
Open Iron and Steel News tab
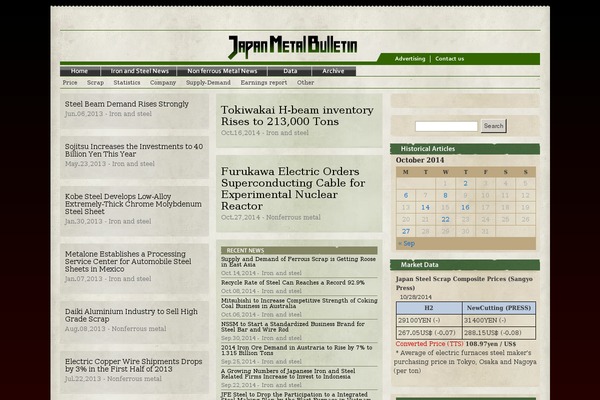(x=139, y=71)
